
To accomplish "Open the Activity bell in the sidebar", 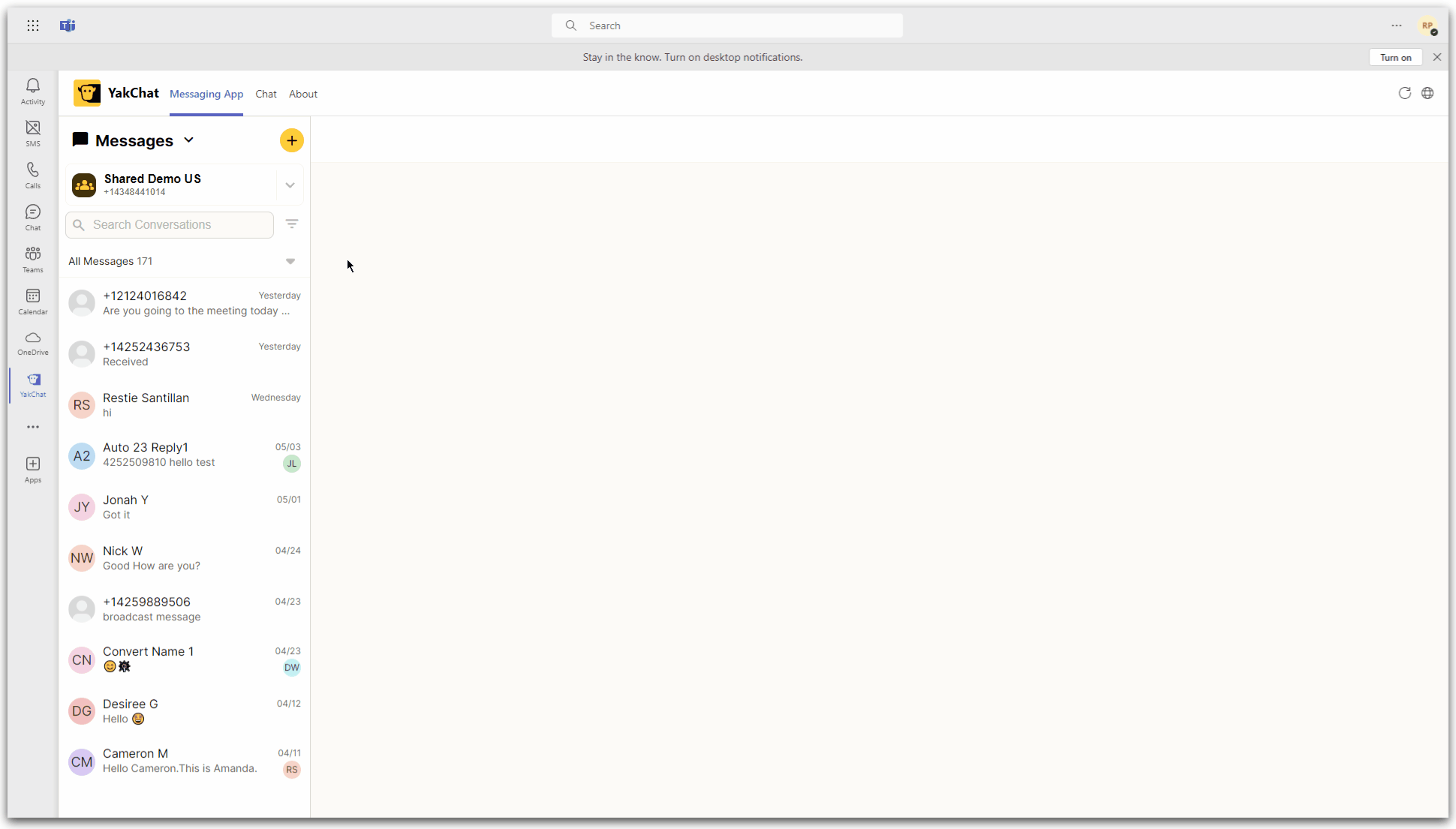I will click(x=33, y=92).
